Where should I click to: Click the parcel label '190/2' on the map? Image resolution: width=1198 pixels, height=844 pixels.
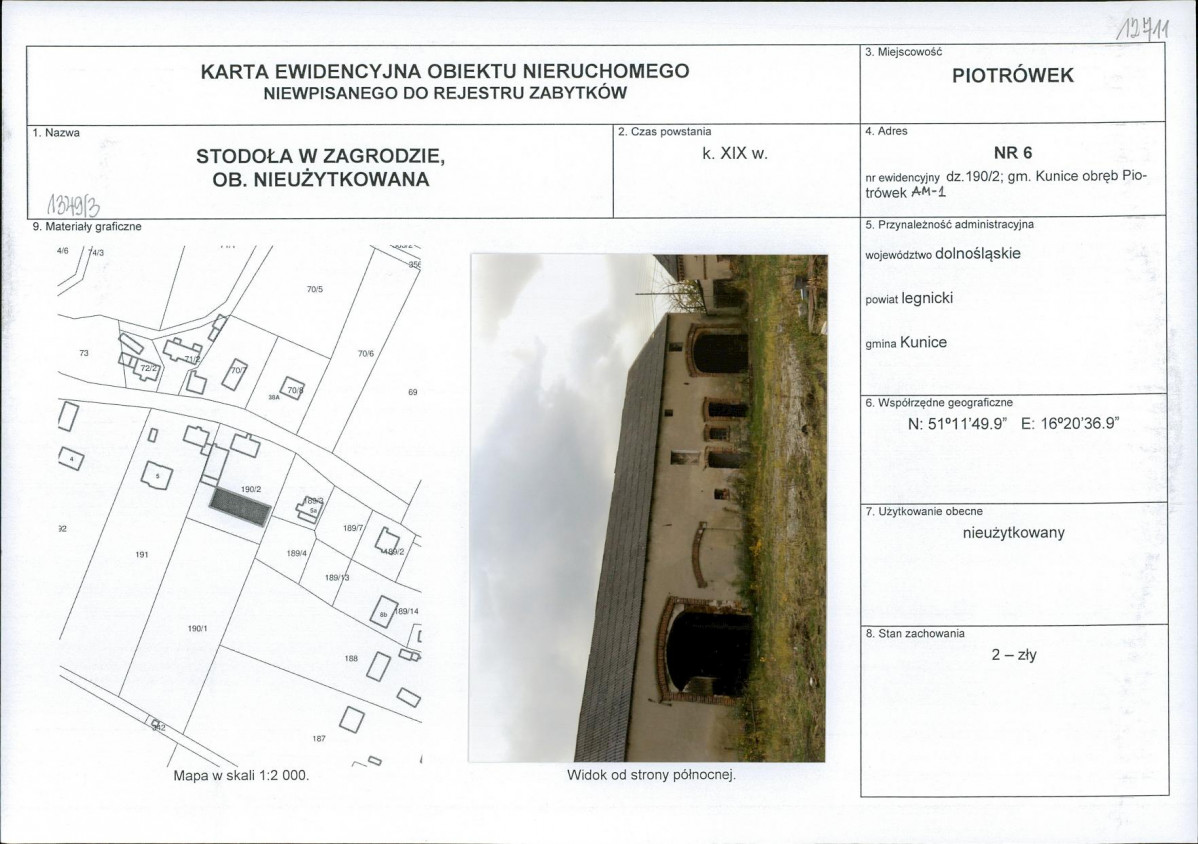(x=251, y=490)
